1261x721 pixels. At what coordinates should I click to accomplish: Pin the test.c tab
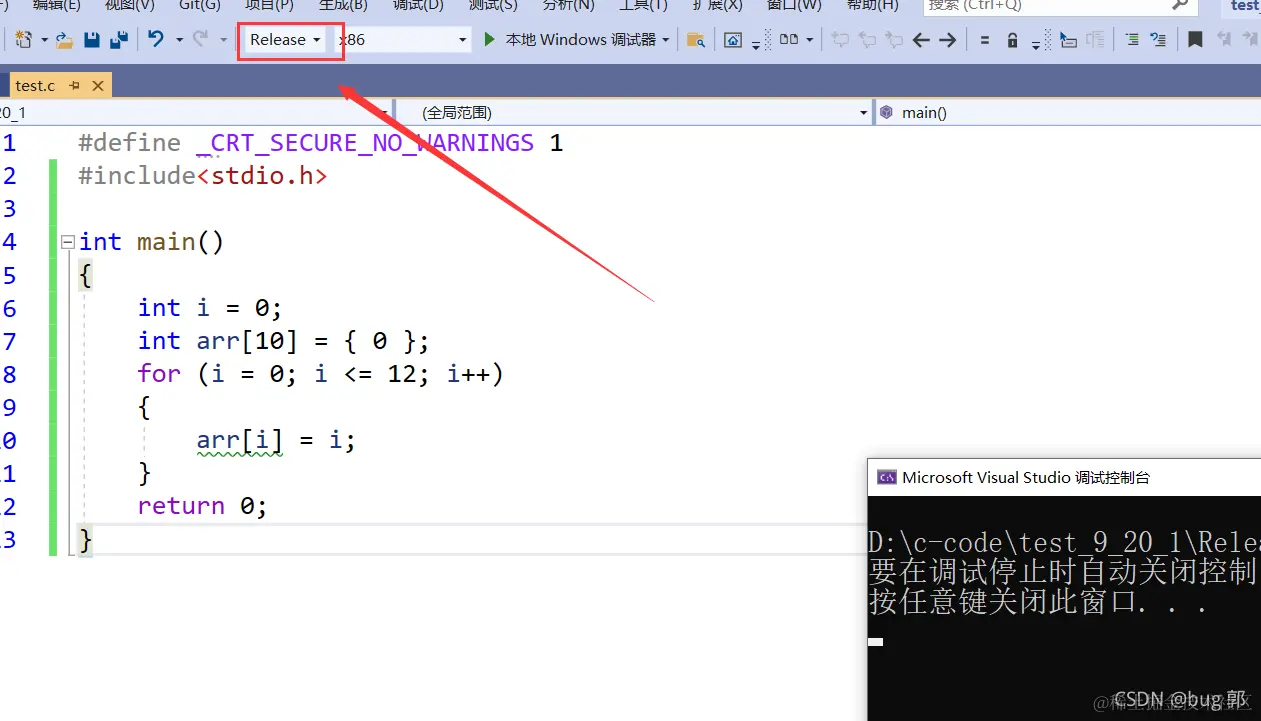point(75,86)
